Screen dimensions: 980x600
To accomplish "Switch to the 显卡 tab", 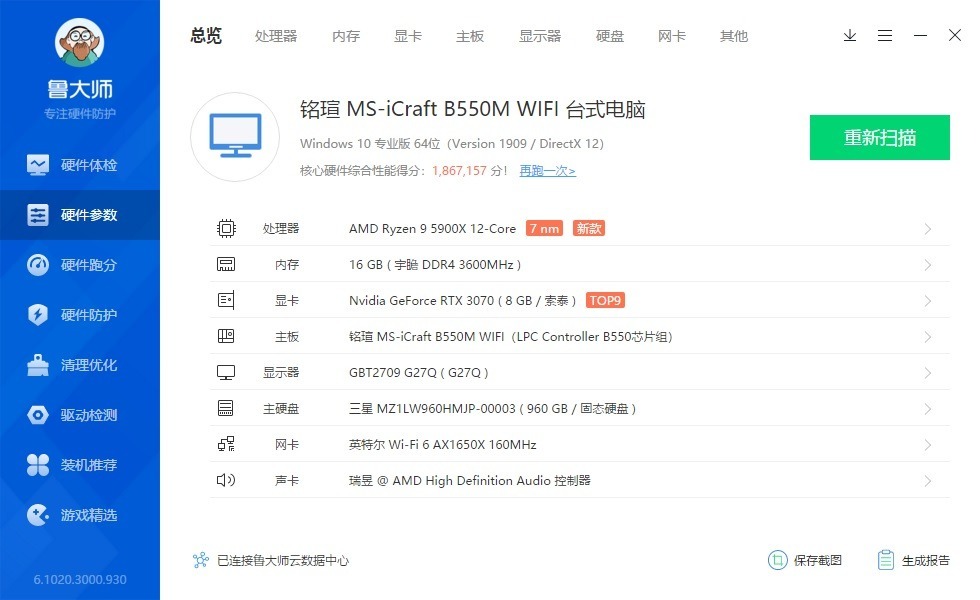I will pyautogui.click(x=408, y=36).
